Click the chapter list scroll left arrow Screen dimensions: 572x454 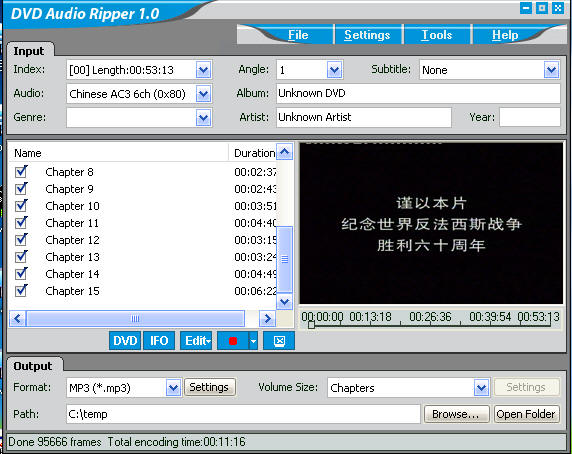tap(18, 319)
